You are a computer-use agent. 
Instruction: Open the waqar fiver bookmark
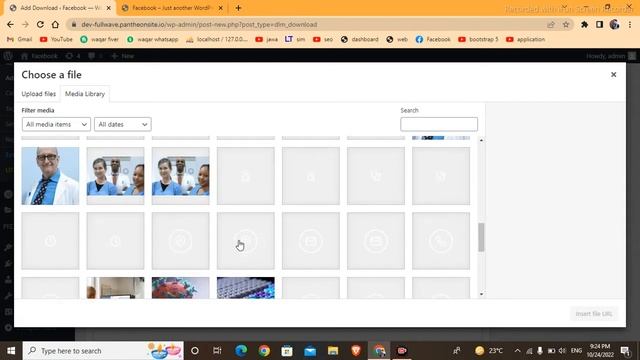point(100,39)
